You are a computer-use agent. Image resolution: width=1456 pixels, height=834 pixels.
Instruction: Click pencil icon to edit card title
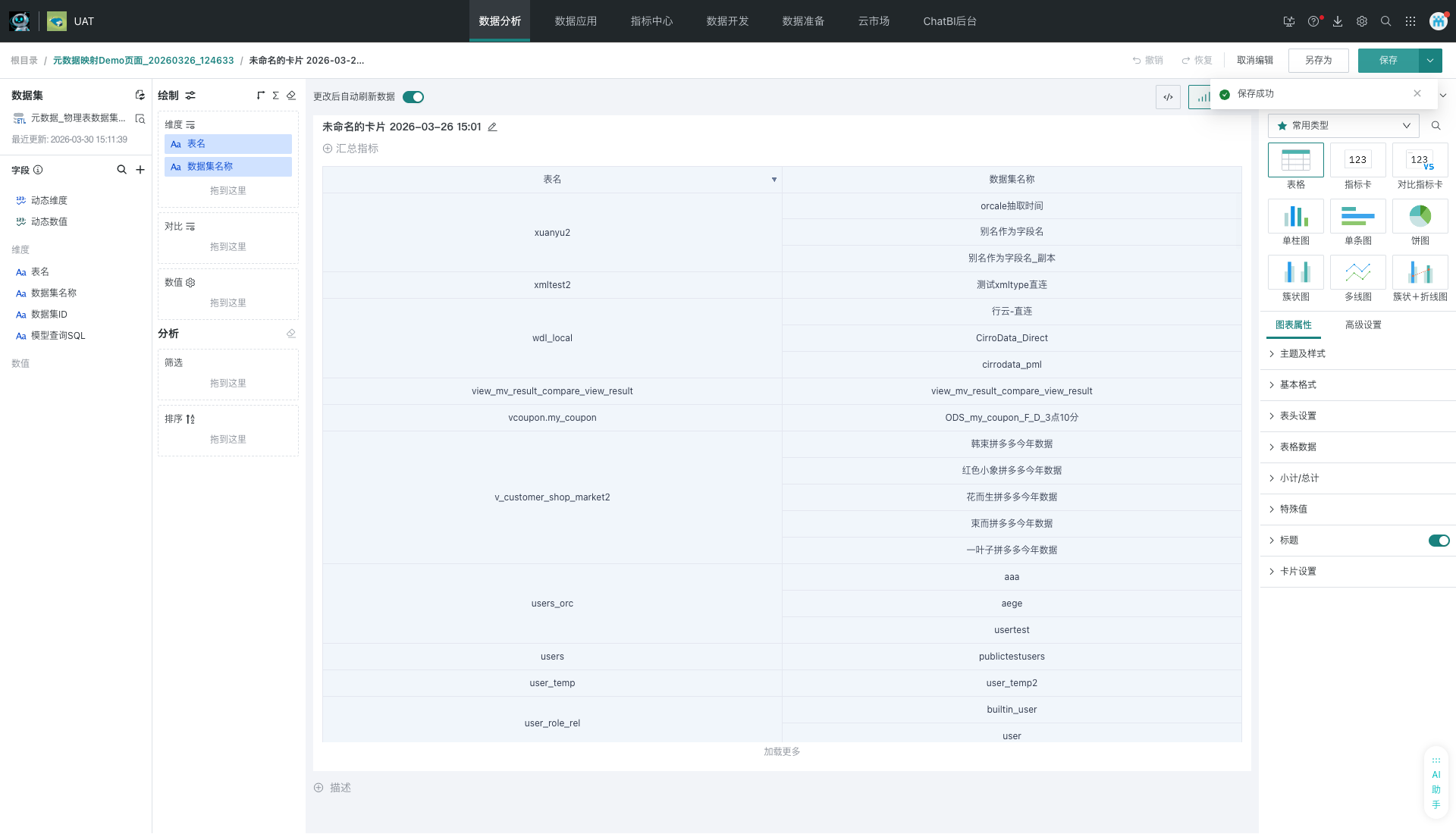[492, 127]
